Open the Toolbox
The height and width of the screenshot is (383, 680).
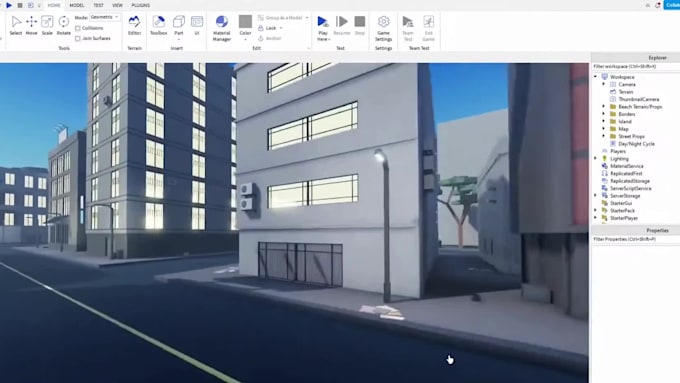(159, 25)
